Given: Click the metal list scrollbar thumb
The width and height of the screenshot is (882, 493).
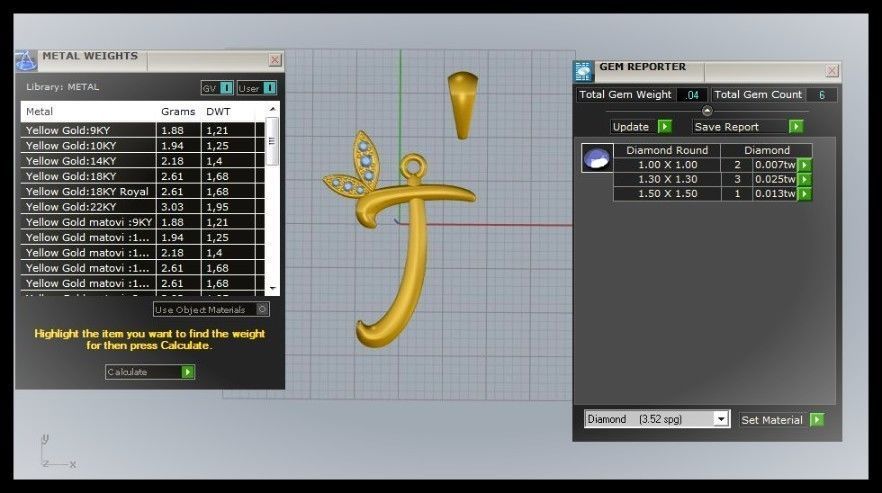Looking at the screenshot, I should [x=272, y=141].
